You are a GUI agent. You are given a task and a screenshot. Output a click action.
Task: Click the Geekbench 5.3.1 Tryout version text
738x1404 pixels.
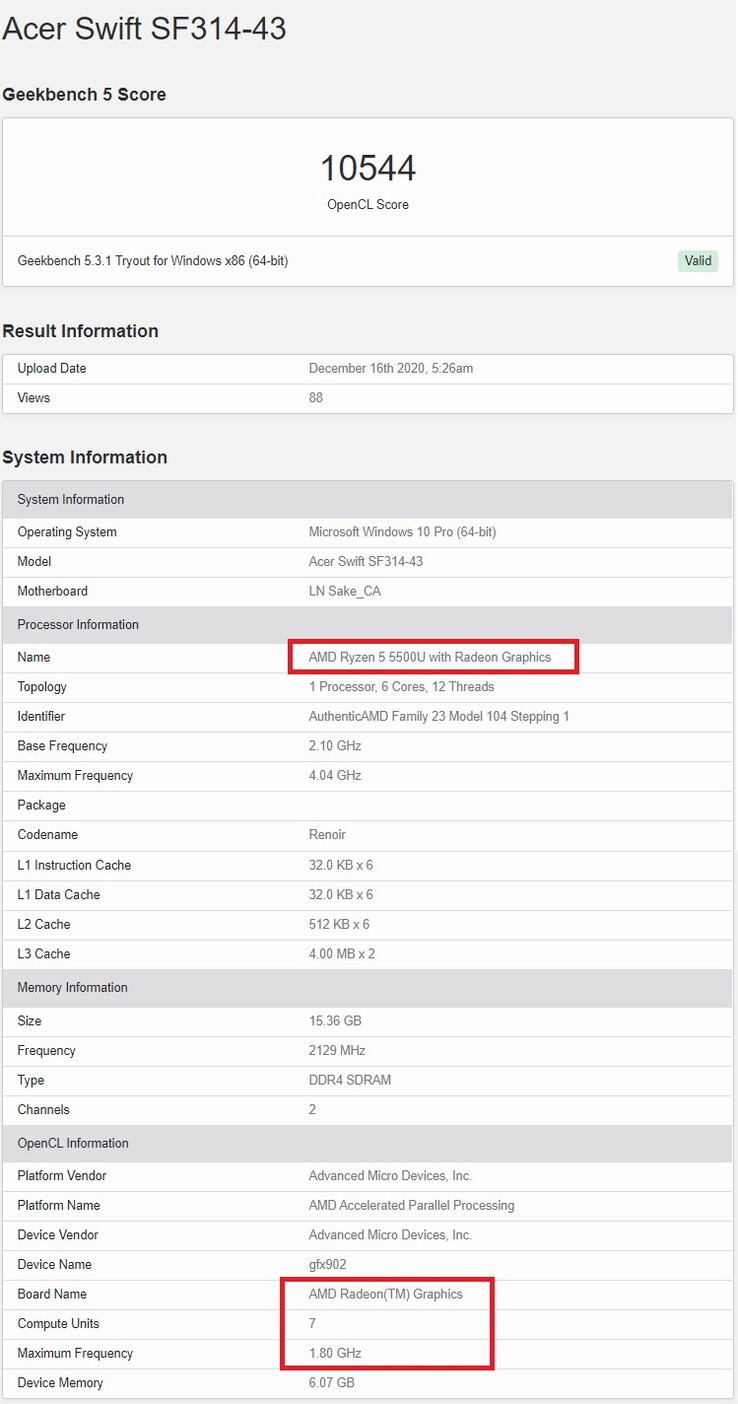point(153,261)
